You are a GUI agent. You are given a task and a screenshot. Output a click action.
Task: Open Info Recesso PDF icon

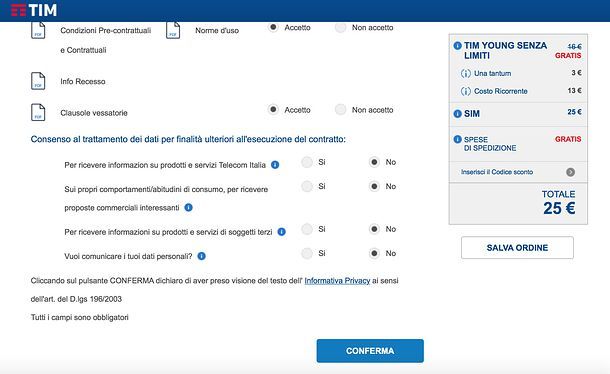coord(38,81)
